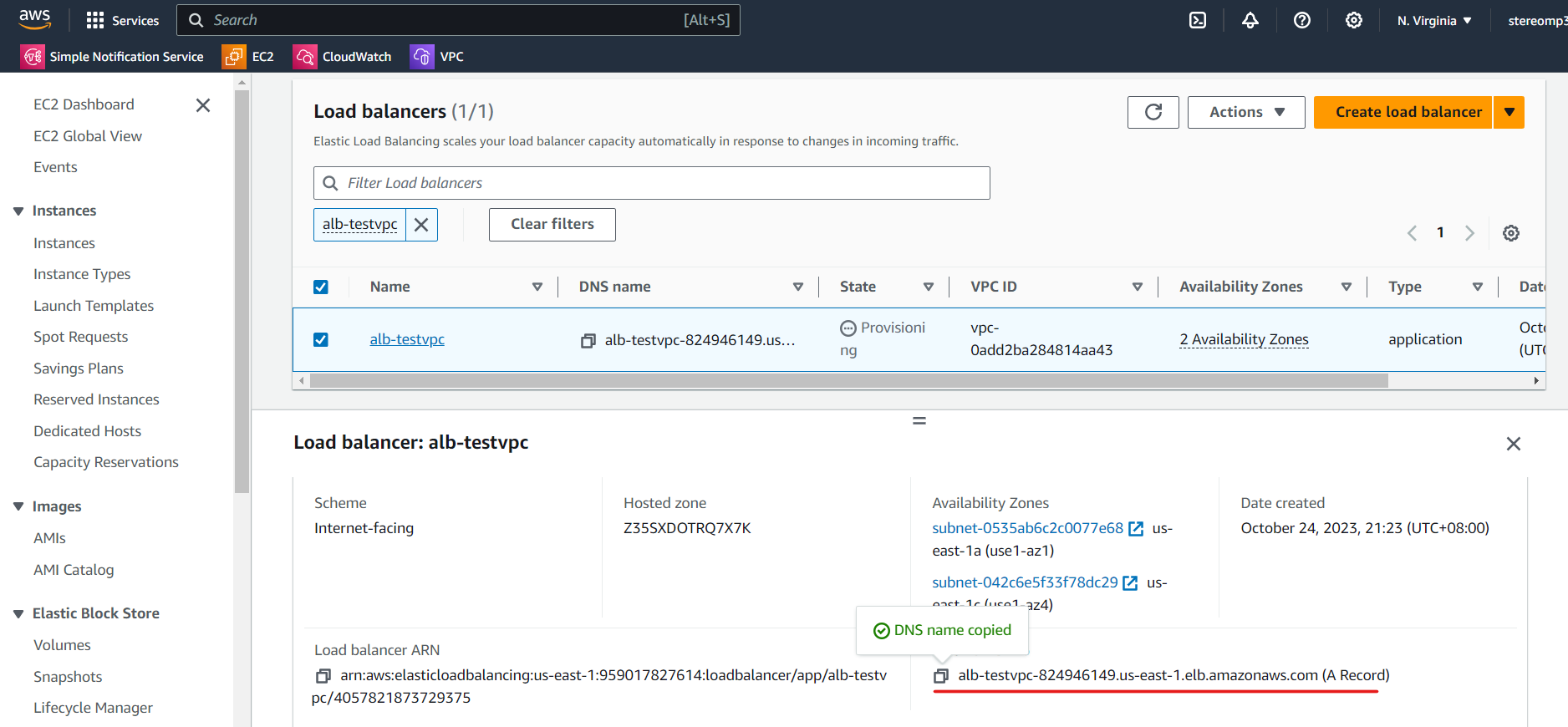Viewport: 1568px width, 727px height.
Task: Sort by Type column arrow
Action: click(x=1478, y=287)
